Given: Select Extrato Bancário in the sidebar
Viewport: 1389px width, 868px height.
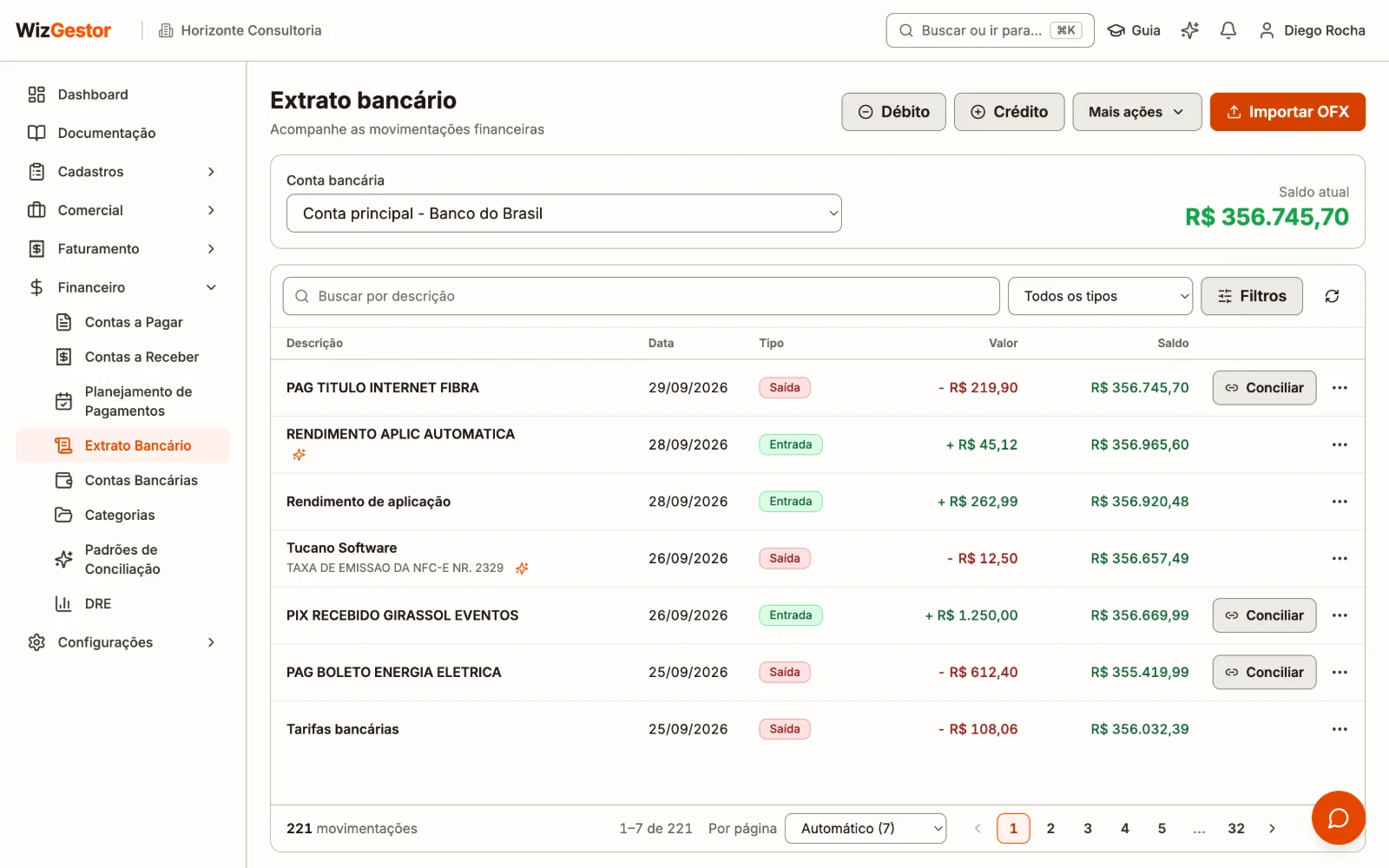Looking at the screenshot, I should tap(122, 445).
